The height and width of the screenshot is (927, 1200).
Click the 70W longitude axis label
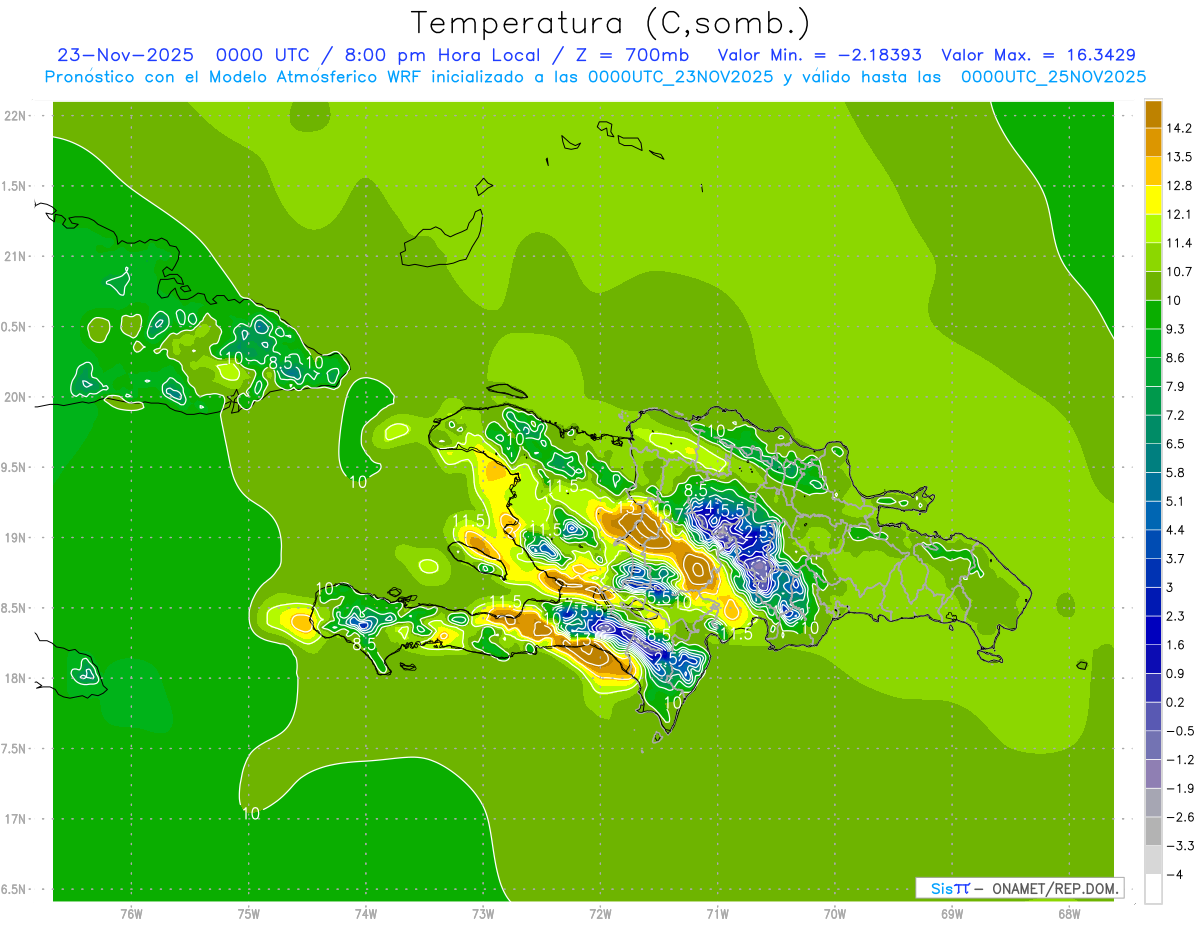[835, 914]
